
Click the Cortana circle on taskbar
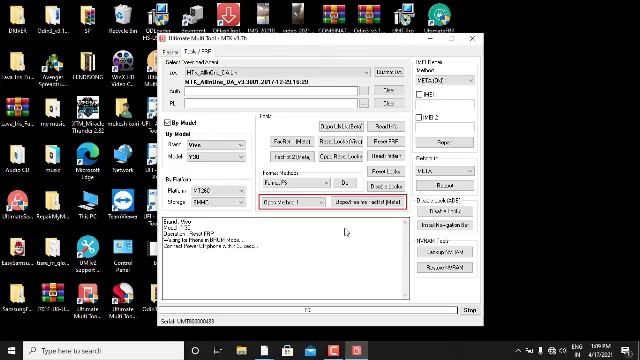click(x=195, y=351)
